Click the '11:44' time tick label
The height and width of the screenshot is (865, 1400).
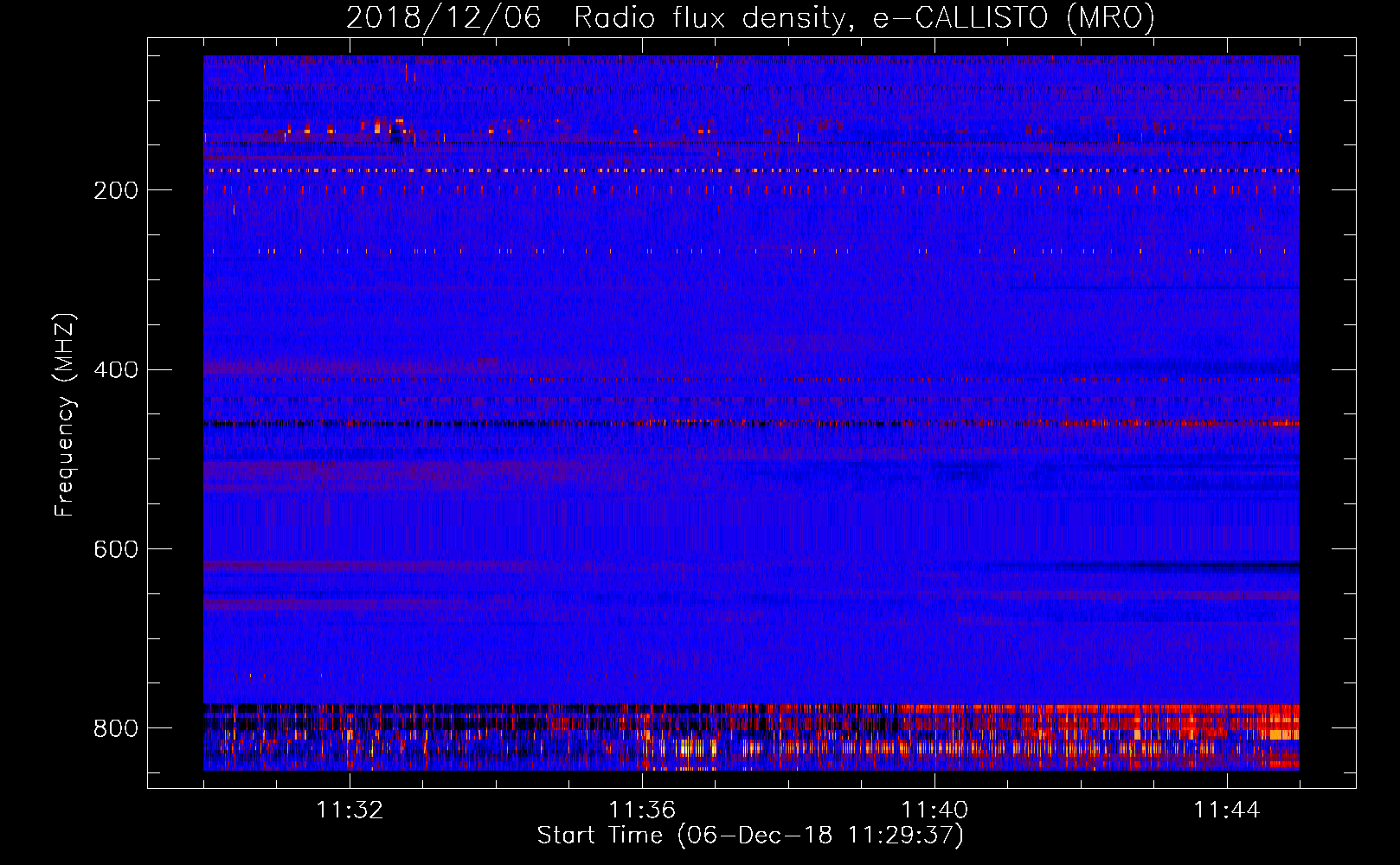click(x=1227, y=811)
